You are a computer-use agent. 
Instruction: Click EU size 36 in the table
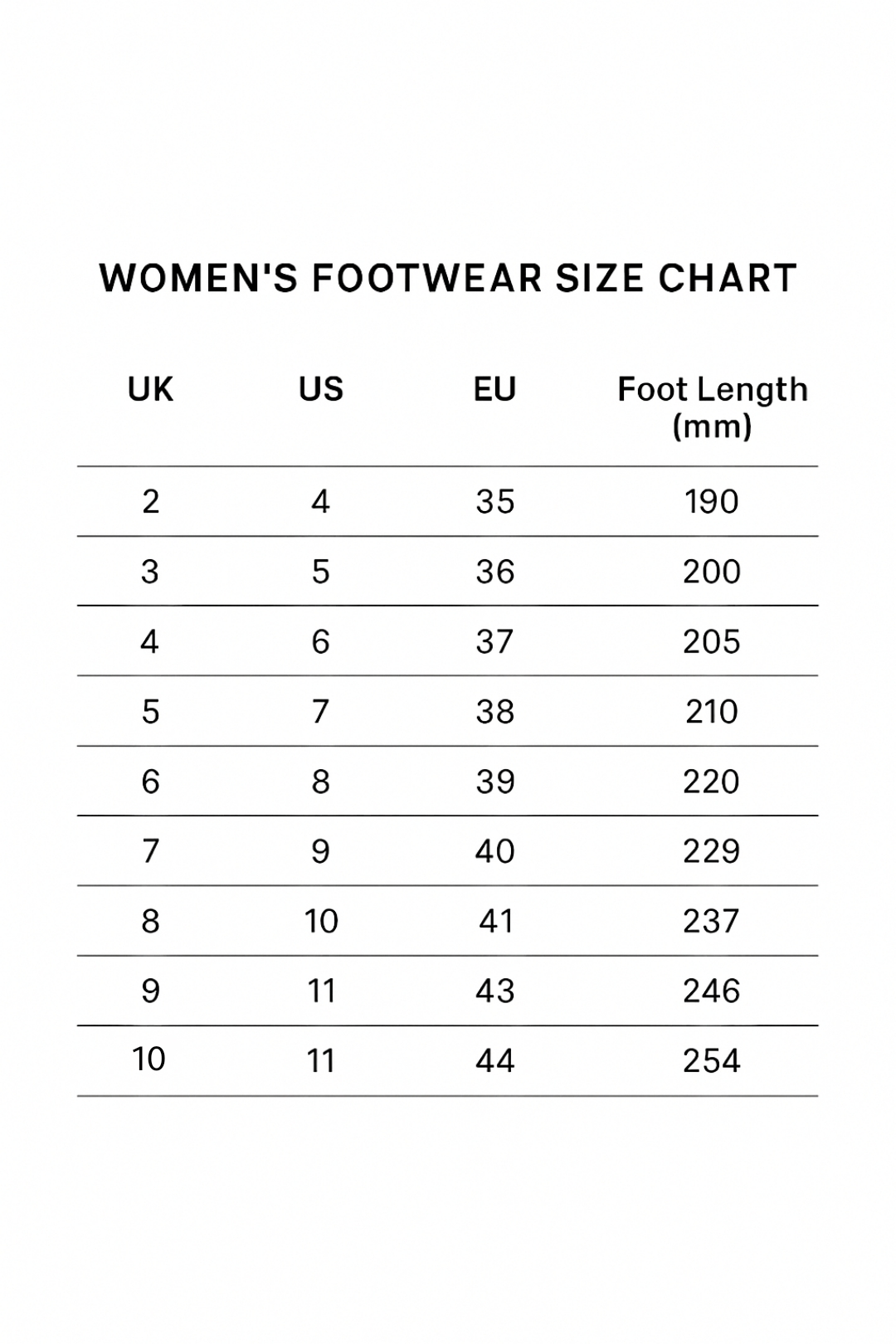(494, 572)
